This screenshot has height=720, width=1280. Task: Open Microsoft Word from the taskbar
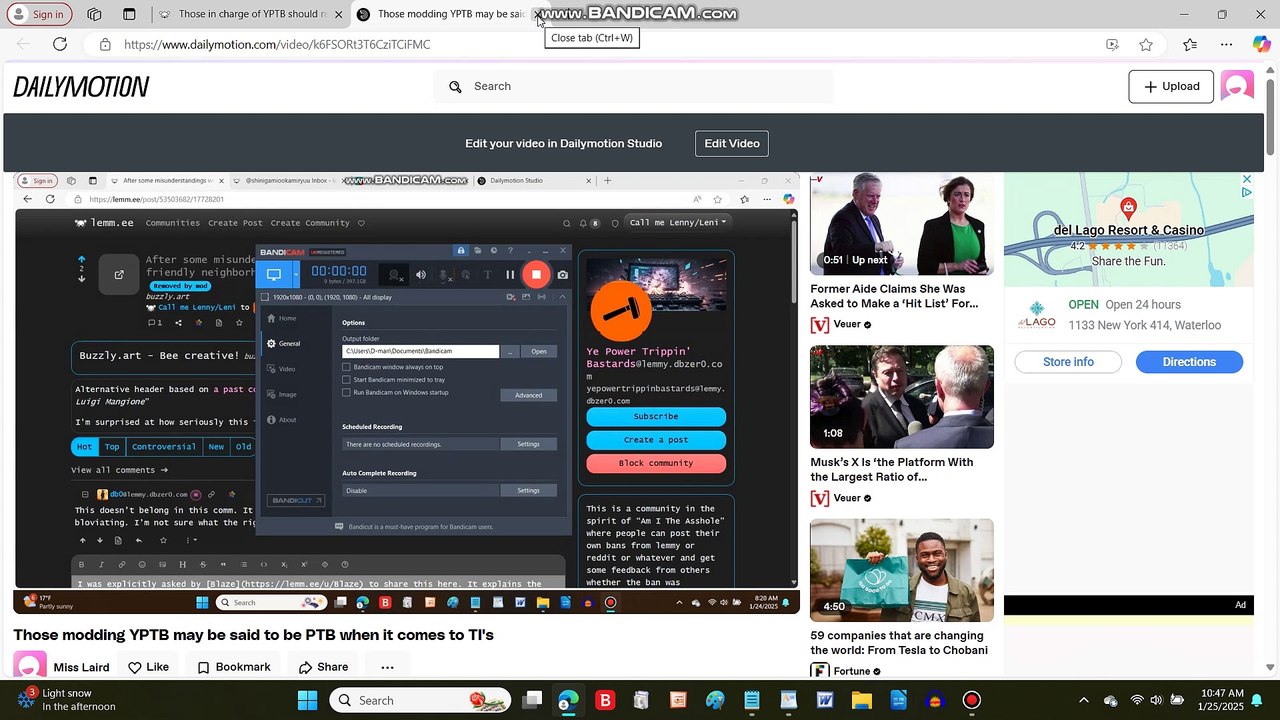(825, 700)
